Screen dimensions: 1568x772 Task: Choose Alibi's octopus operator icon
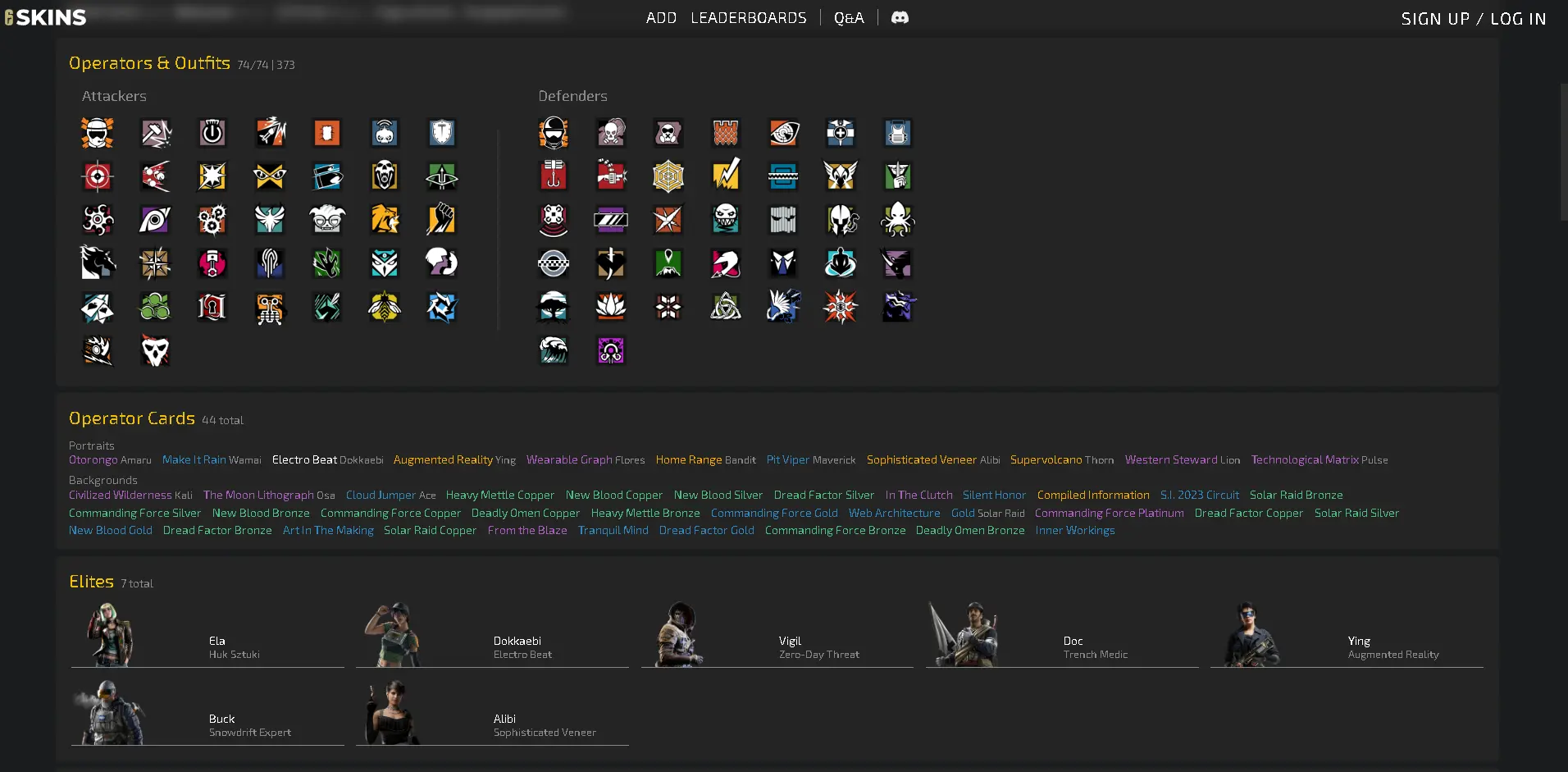(x=898, y=220)
